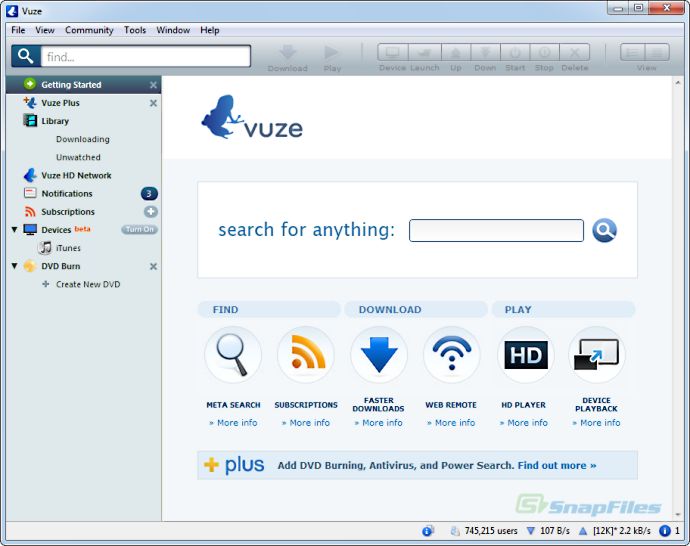Click the yellow plus icon in Plus banner
This screenshot has width=690, height=546.
[x=212, y=465]
